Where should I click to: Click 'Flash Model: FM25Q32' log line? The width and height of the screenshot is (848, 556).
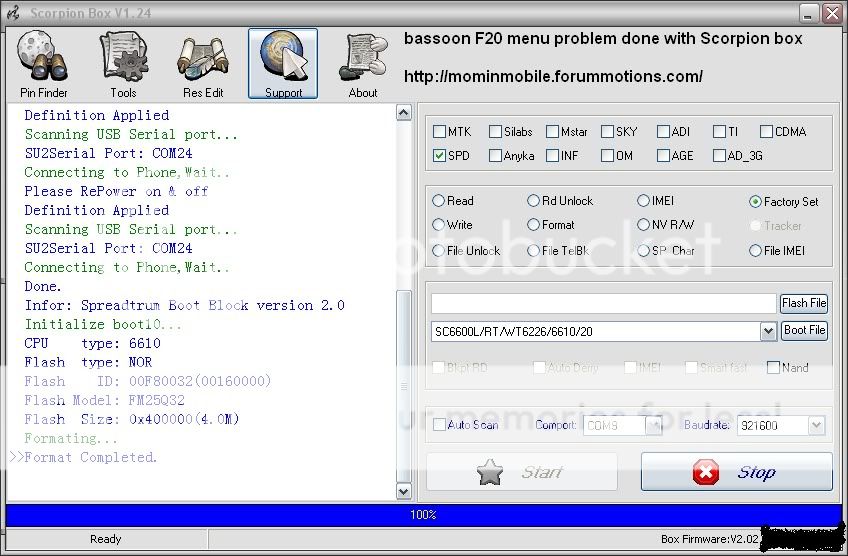104,400
